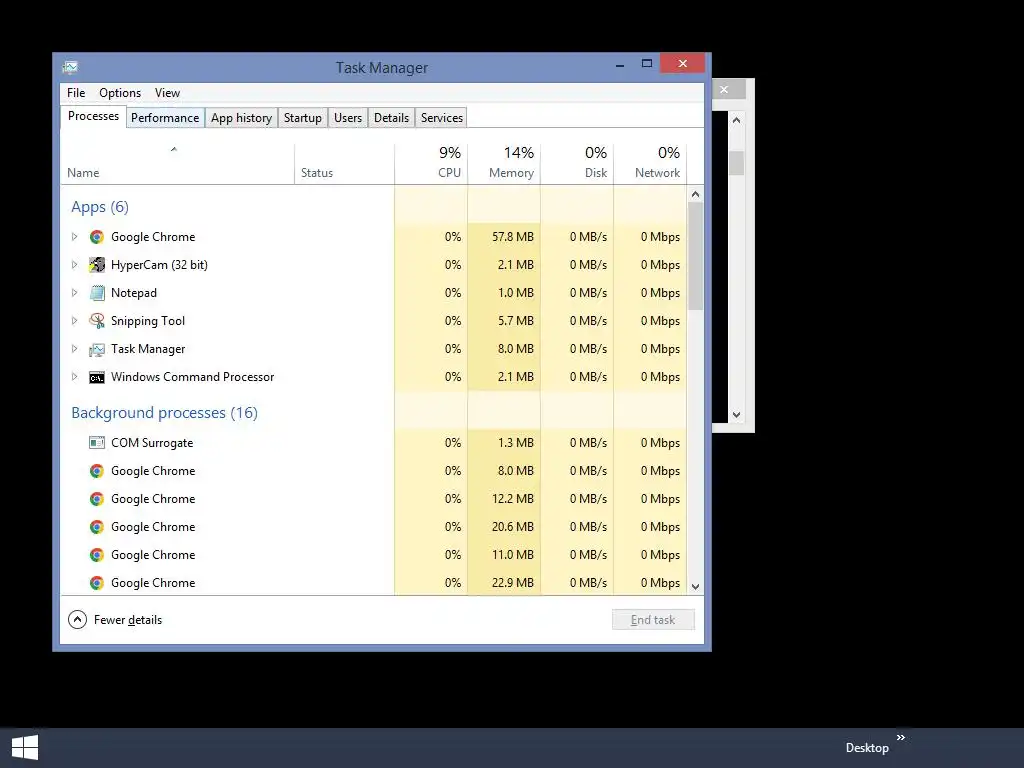Click the Desktop toolbar label on taskbar
Screen dimensions: 1024x768
(x=867, y=748)
